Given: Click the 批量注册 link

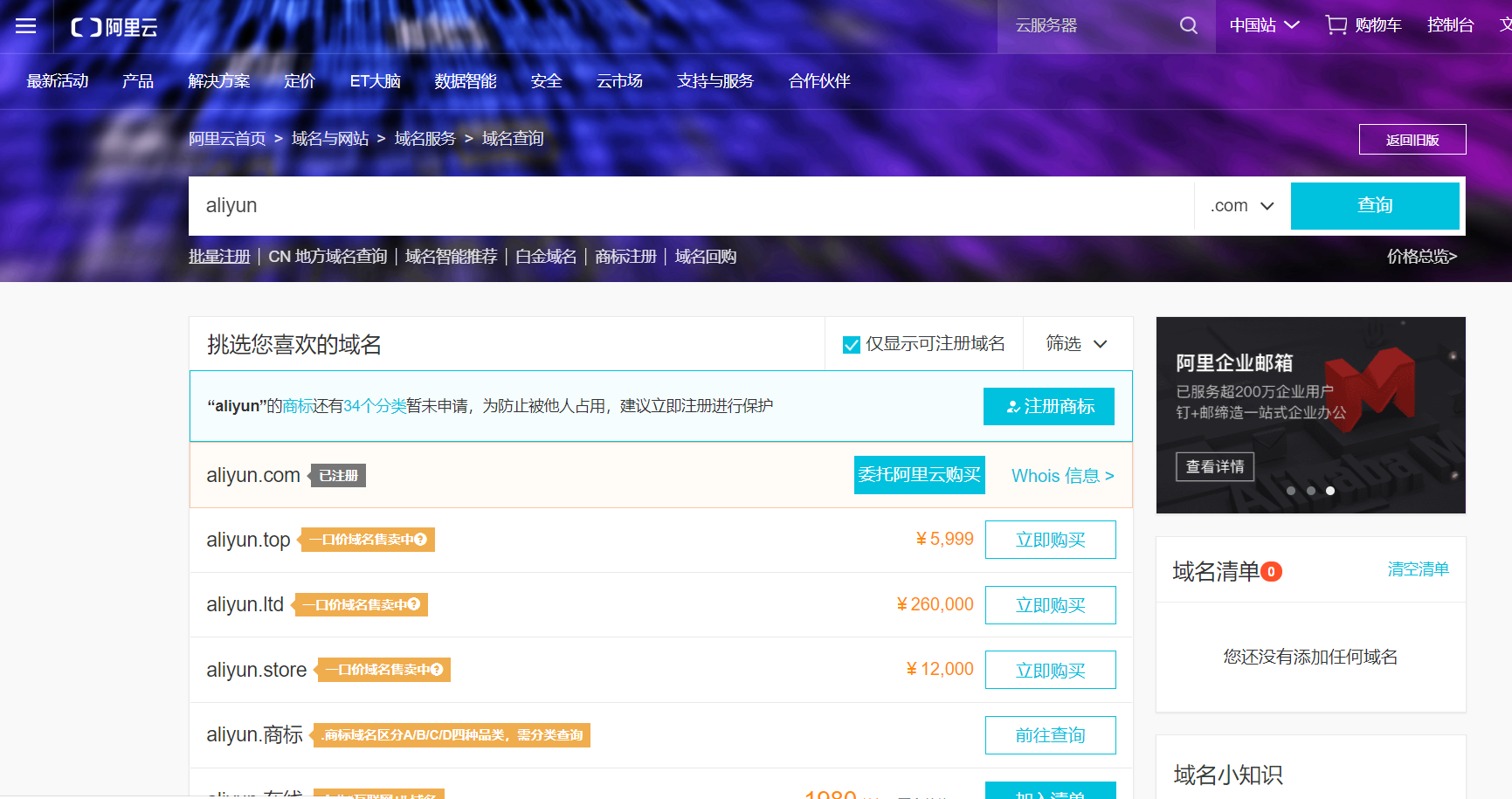Looking at the screenshot, I should pos(219,257).
